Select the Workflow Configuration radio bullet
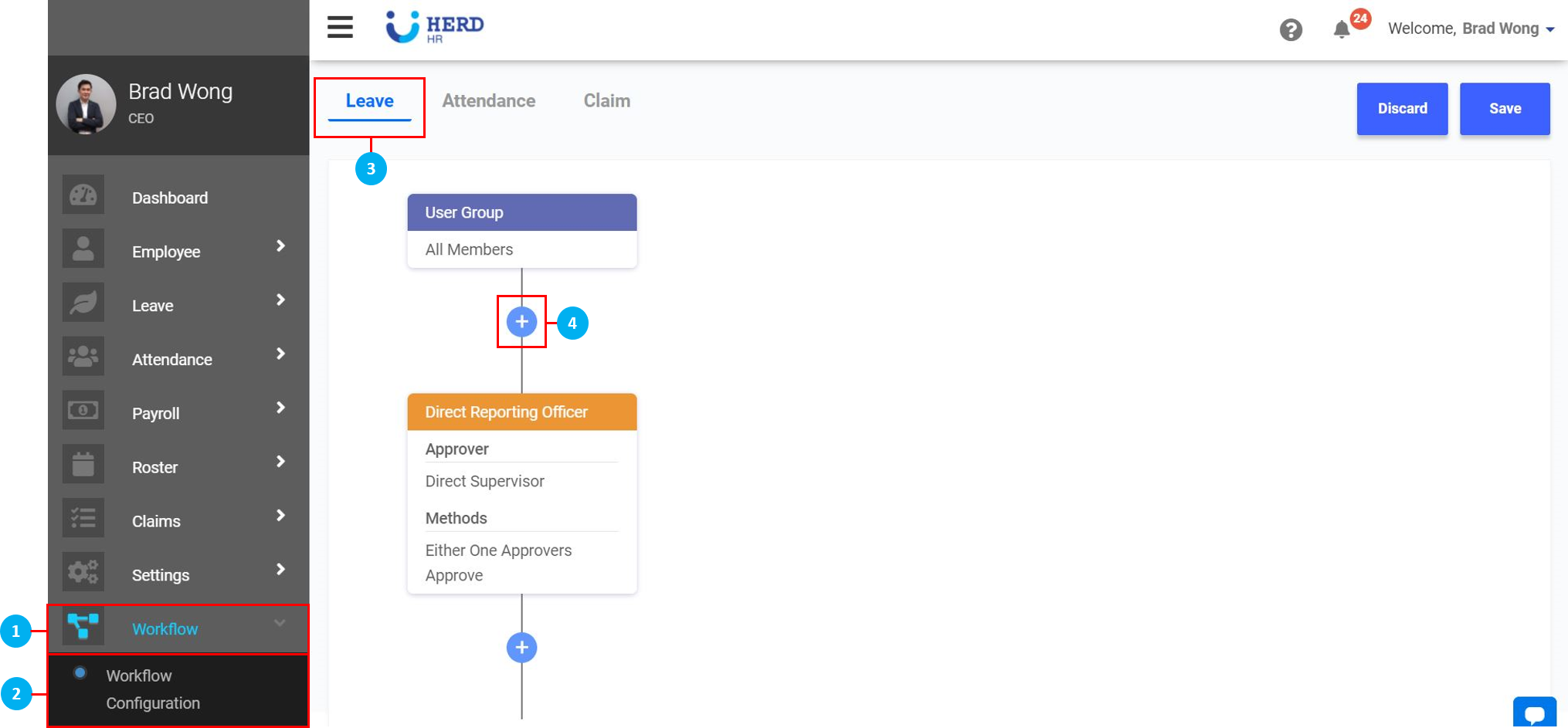 pyautogui.click(x=80, y=673)
